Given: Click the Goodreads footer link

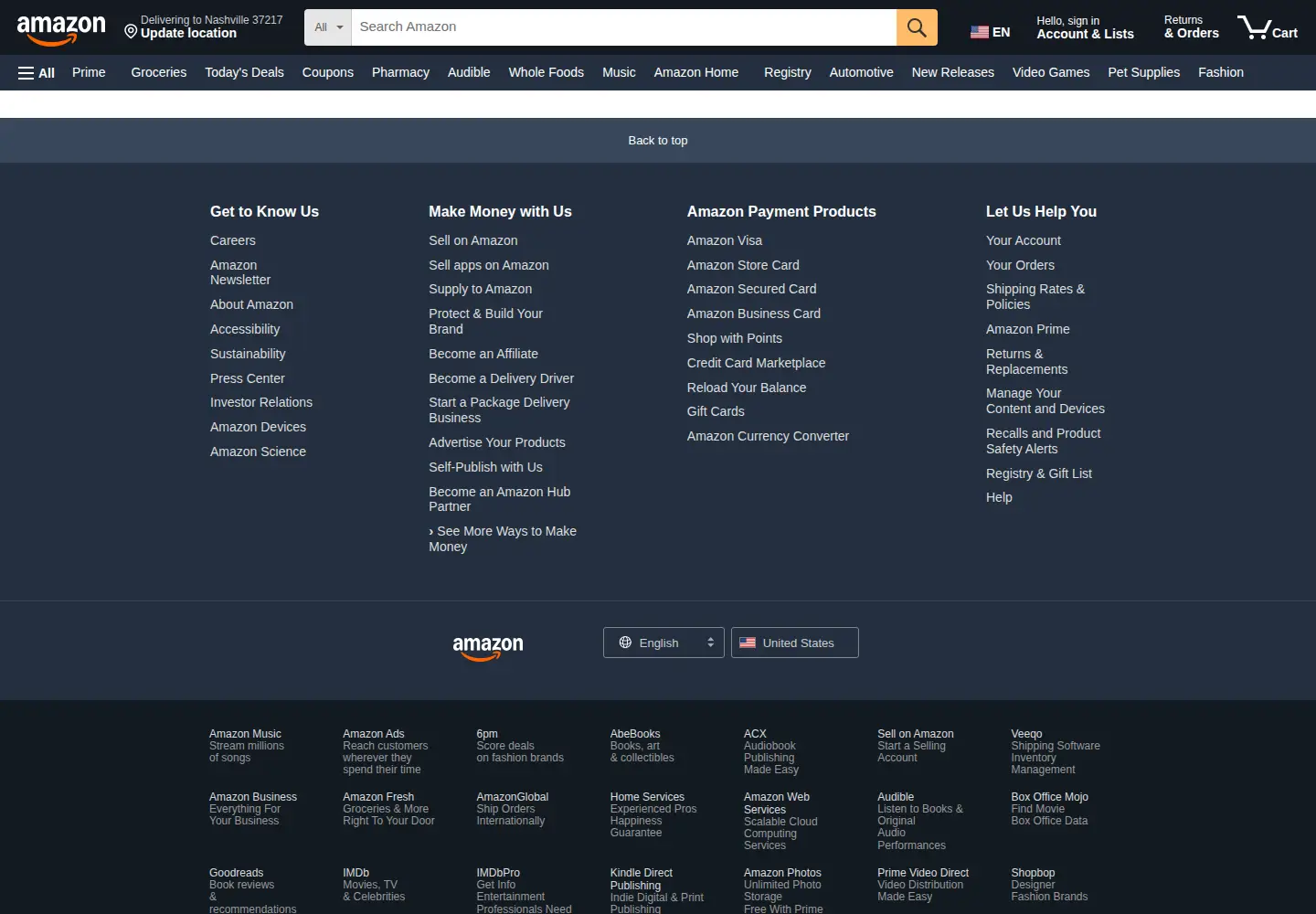Looking at the screenshot, I should point(252,890).
